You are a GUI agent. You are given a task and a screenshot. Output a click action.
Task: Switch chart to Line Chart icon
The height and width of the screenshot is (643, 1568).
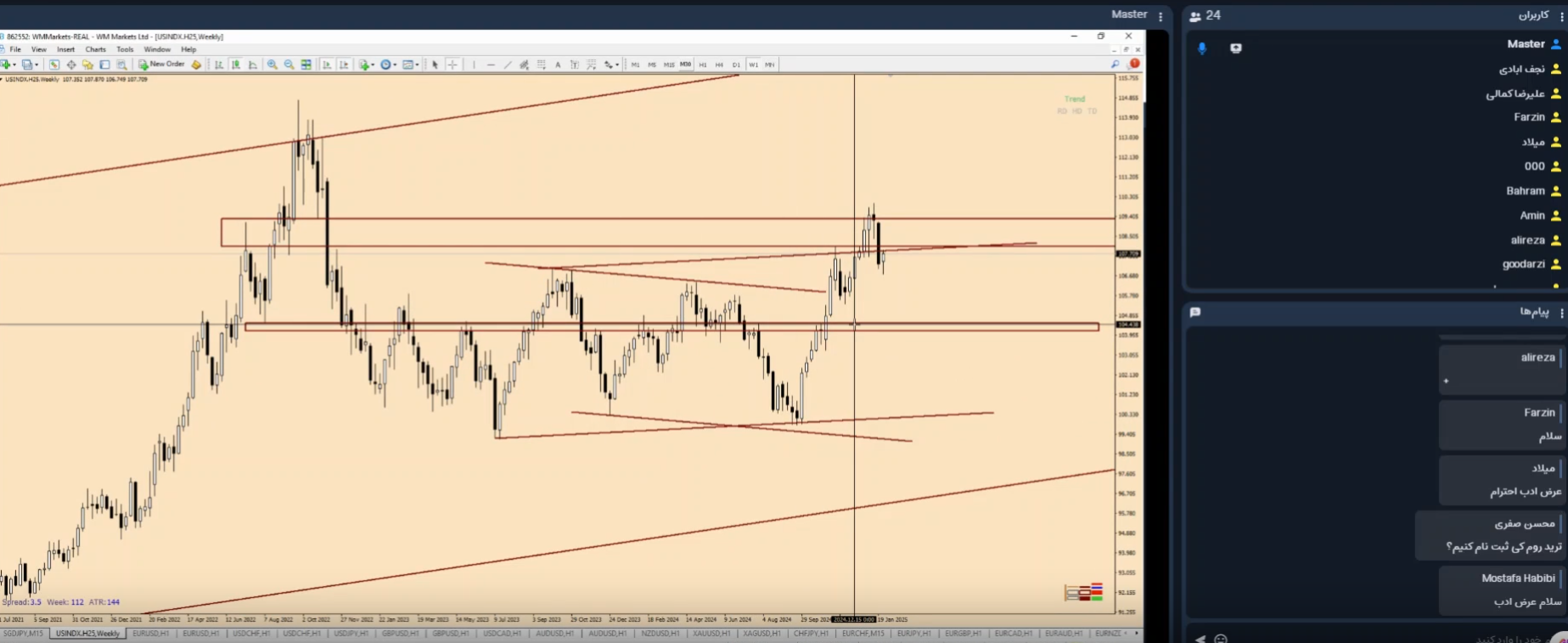pyautogui.click(x=253, y=65)
